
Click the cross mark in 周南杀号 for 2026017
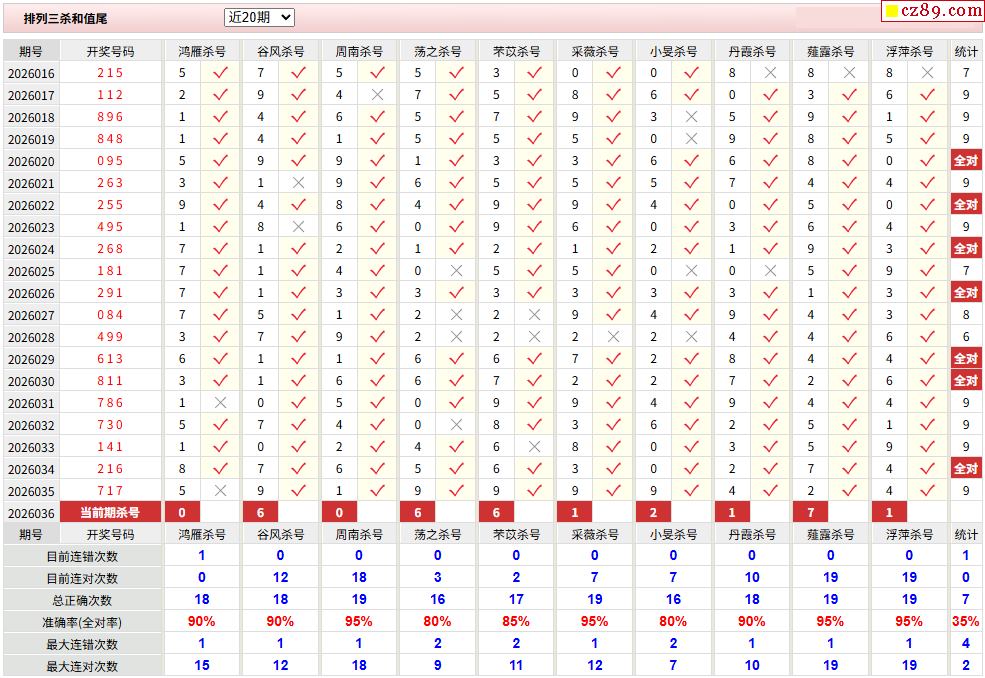pos(377,95)
